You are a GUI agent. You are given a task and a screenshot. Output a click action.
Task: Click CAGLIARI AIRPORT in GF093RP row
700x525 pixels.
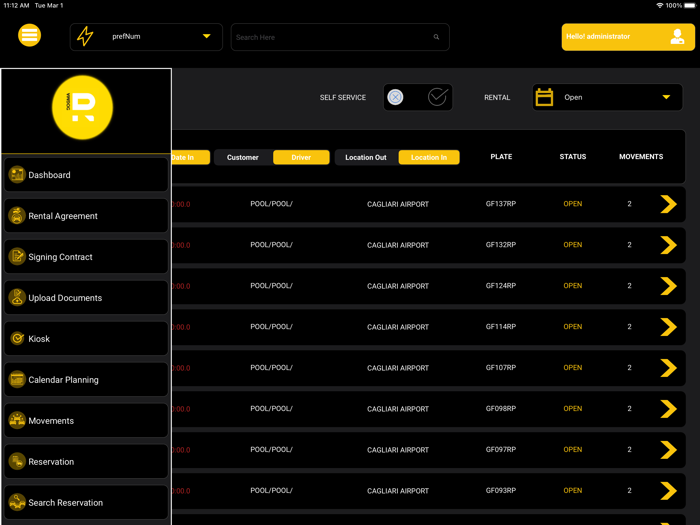(398, 491)
